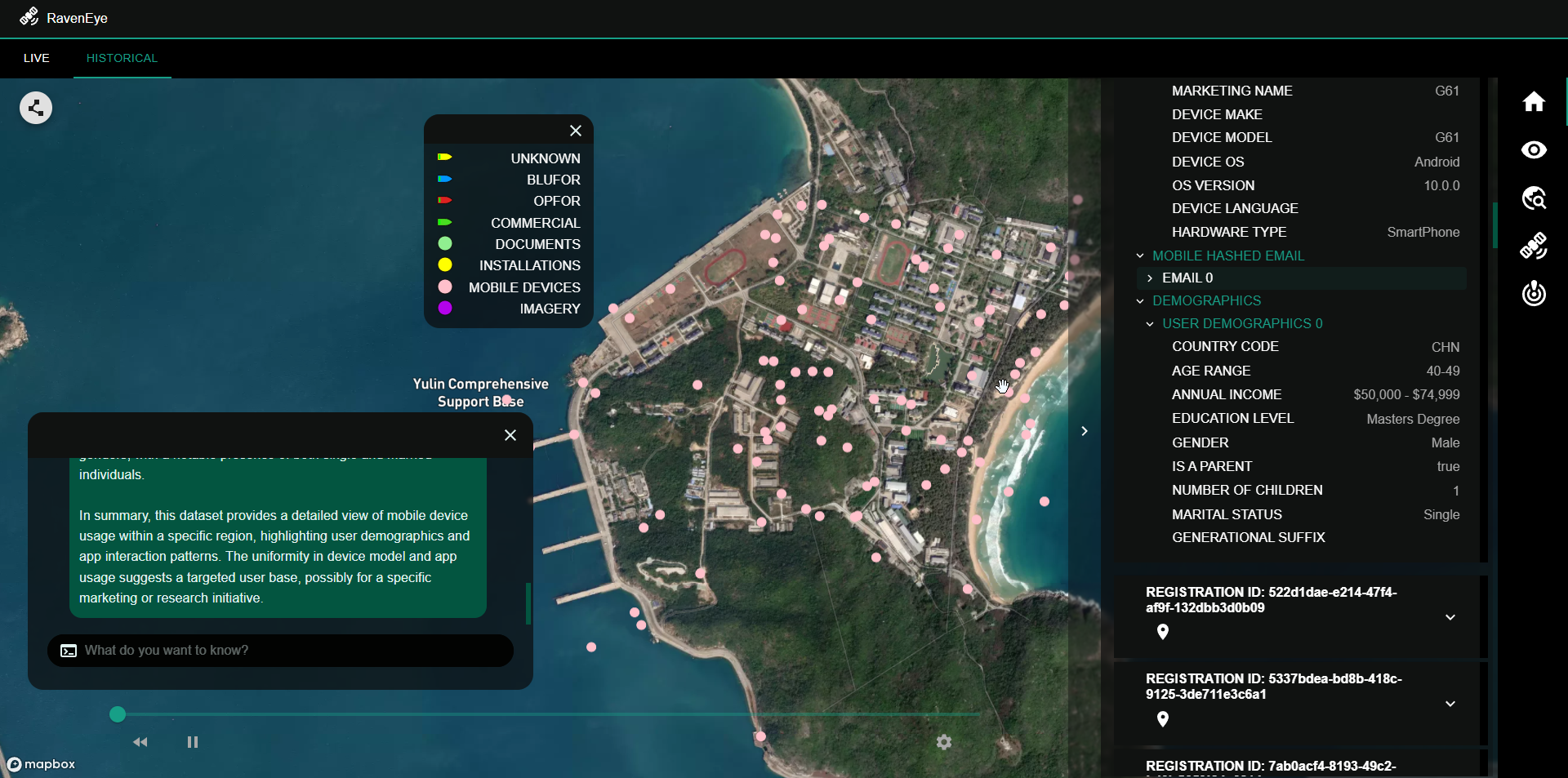
Task: Switch to the HISTORICAL tab
Action: click(122, 58)
